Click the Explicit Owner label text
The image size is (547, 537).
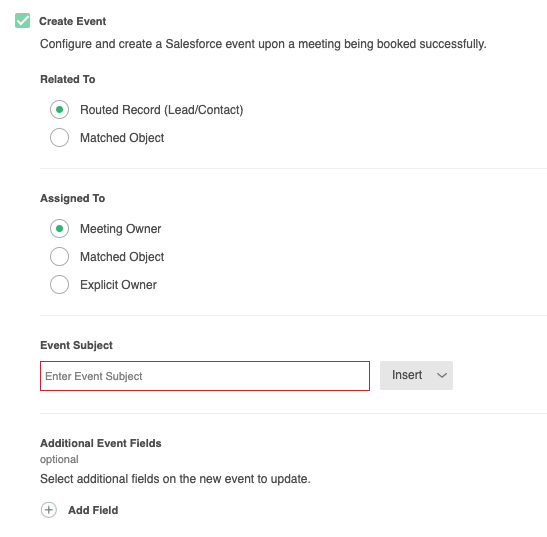pyautogui.click(x=119, y=285)
